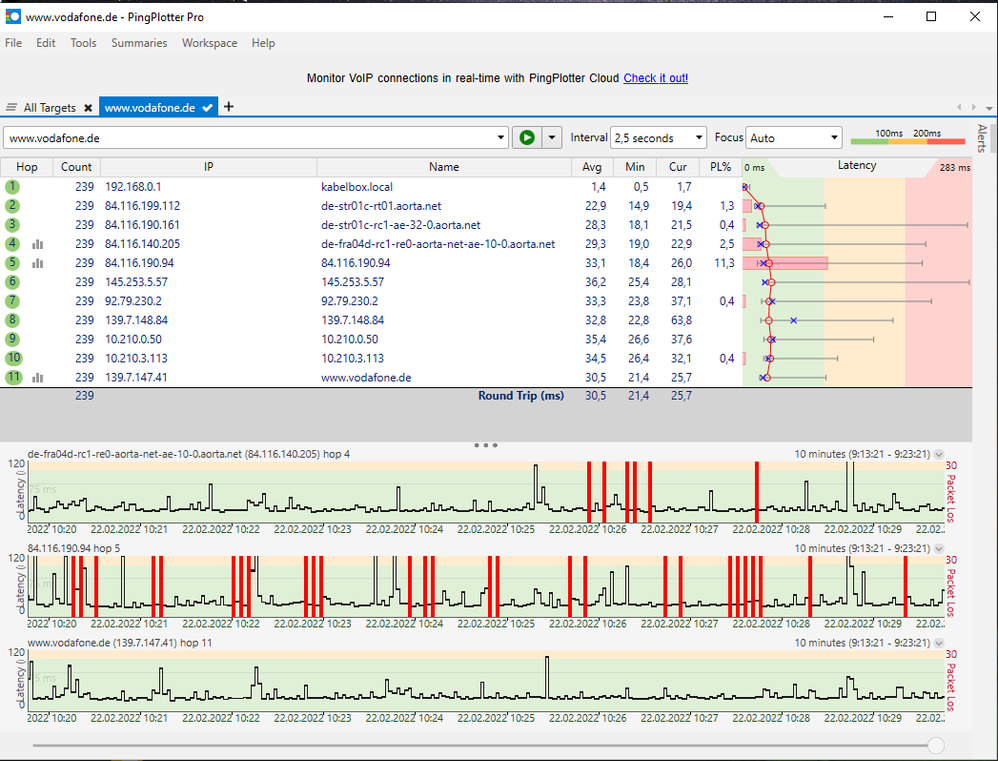This screenshot has width=998, height=761.
Task: Click hop 3 green circle
Action: click(12, 225)
